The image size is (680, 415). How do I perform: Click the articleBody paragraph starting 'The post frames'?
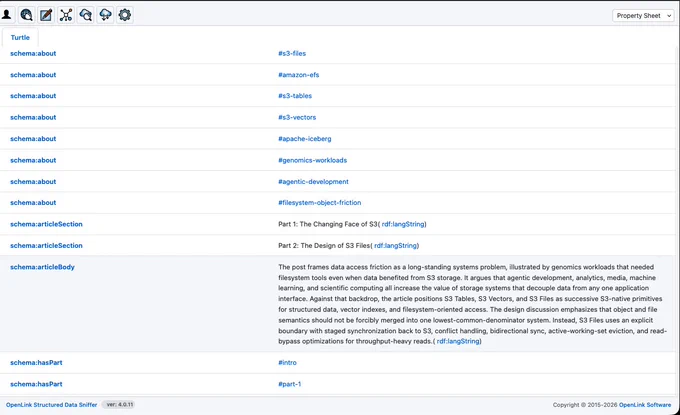coord(473,304)
